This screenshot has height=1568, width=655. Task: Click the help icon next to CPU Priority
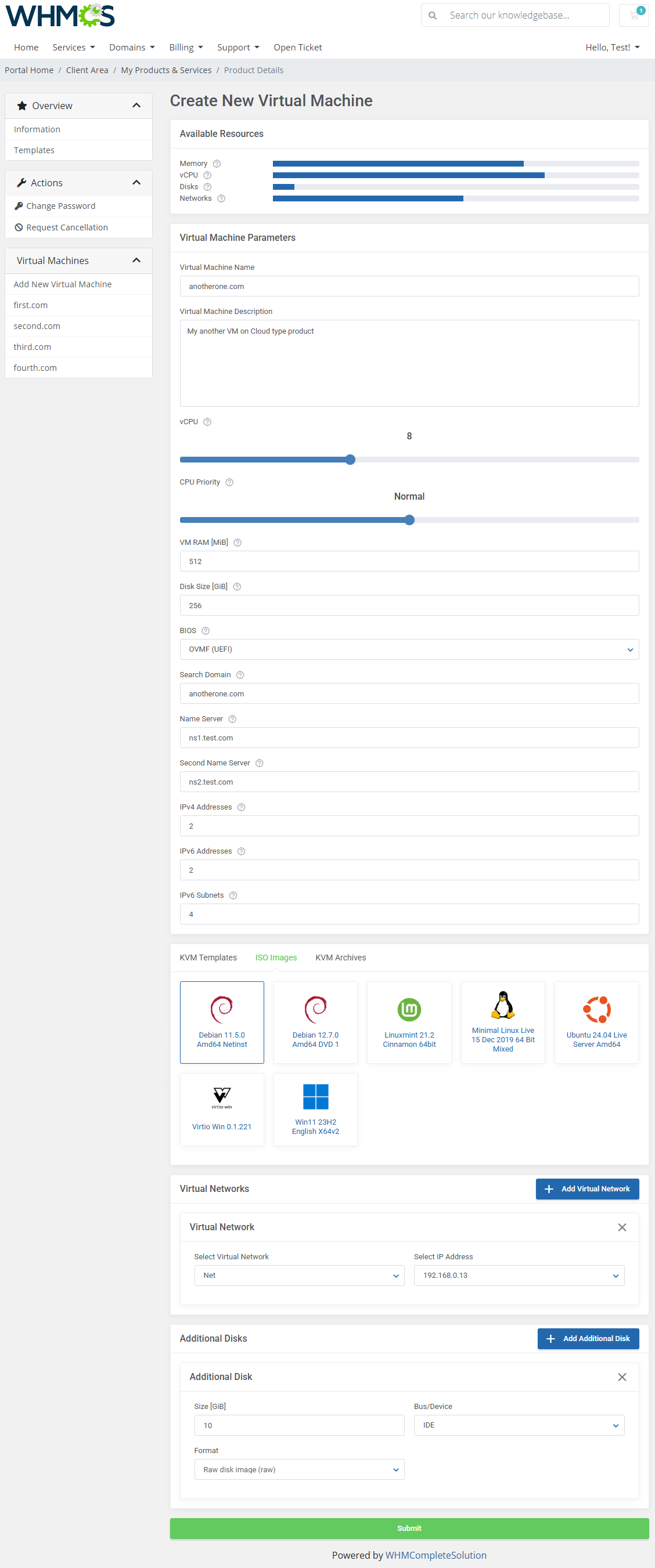230,482
